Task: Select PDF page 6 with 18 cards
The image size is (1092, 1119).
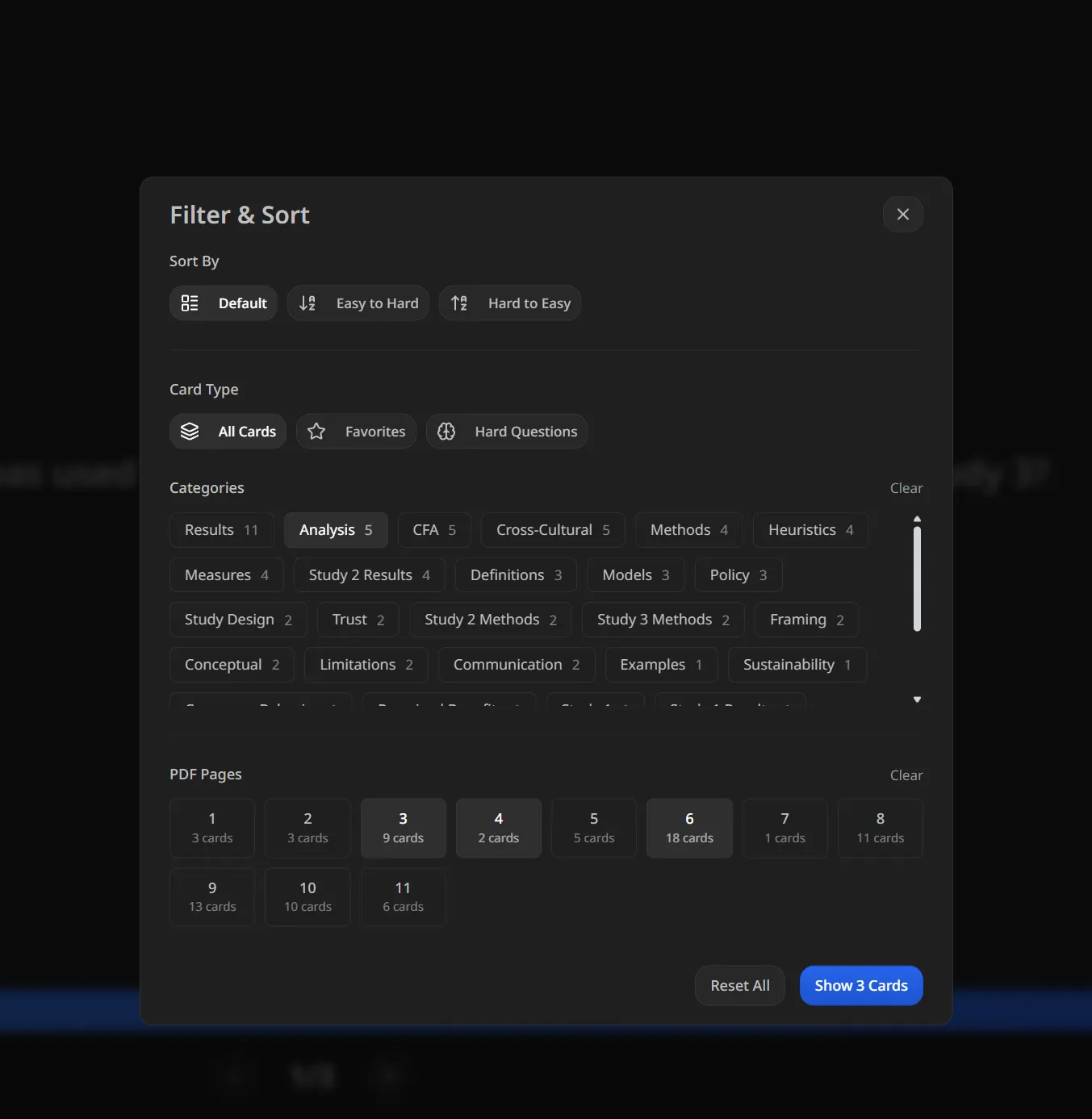Action: click(689, 827)
